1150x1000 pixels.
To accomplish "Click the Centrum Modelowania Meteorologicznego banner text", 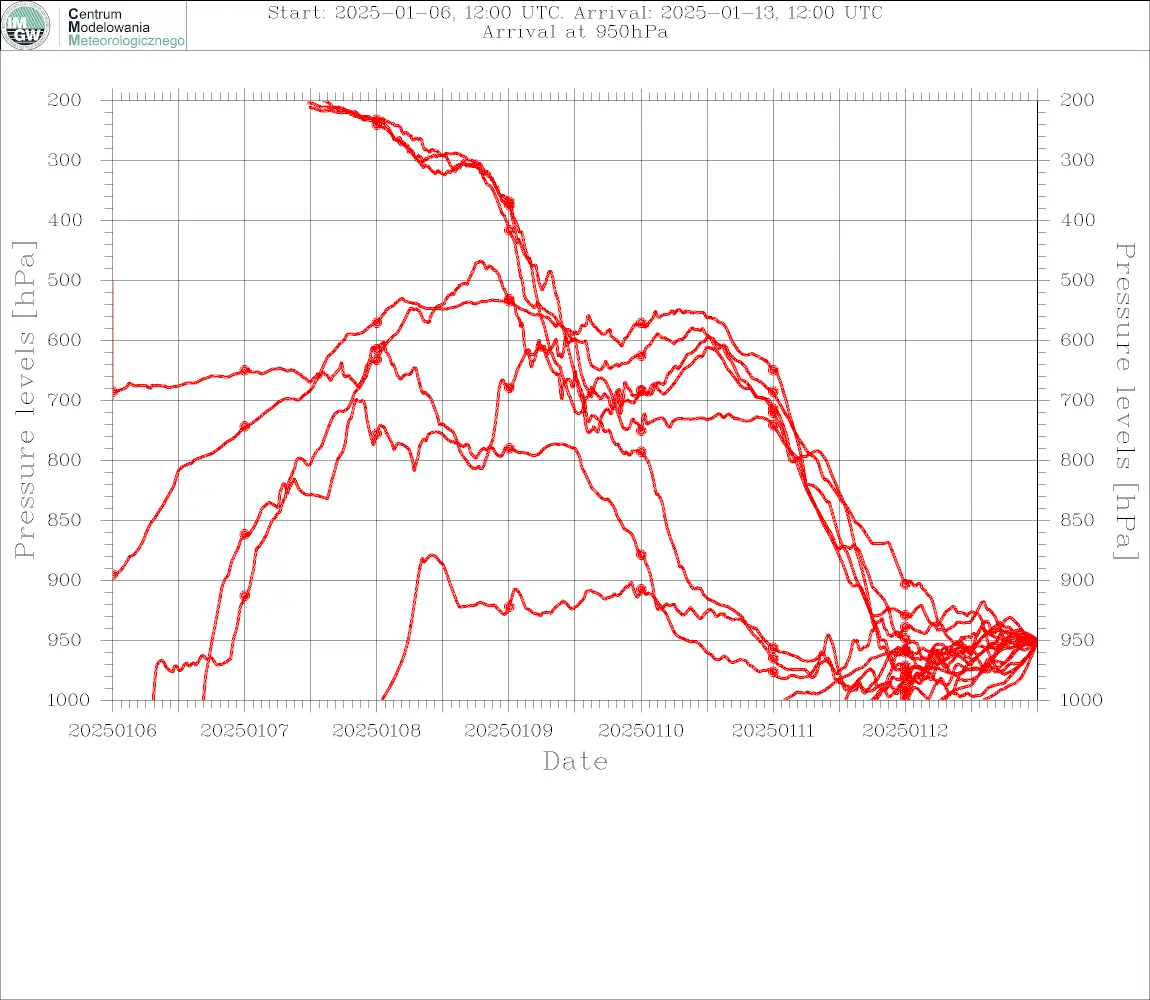I will coord(126,27).
